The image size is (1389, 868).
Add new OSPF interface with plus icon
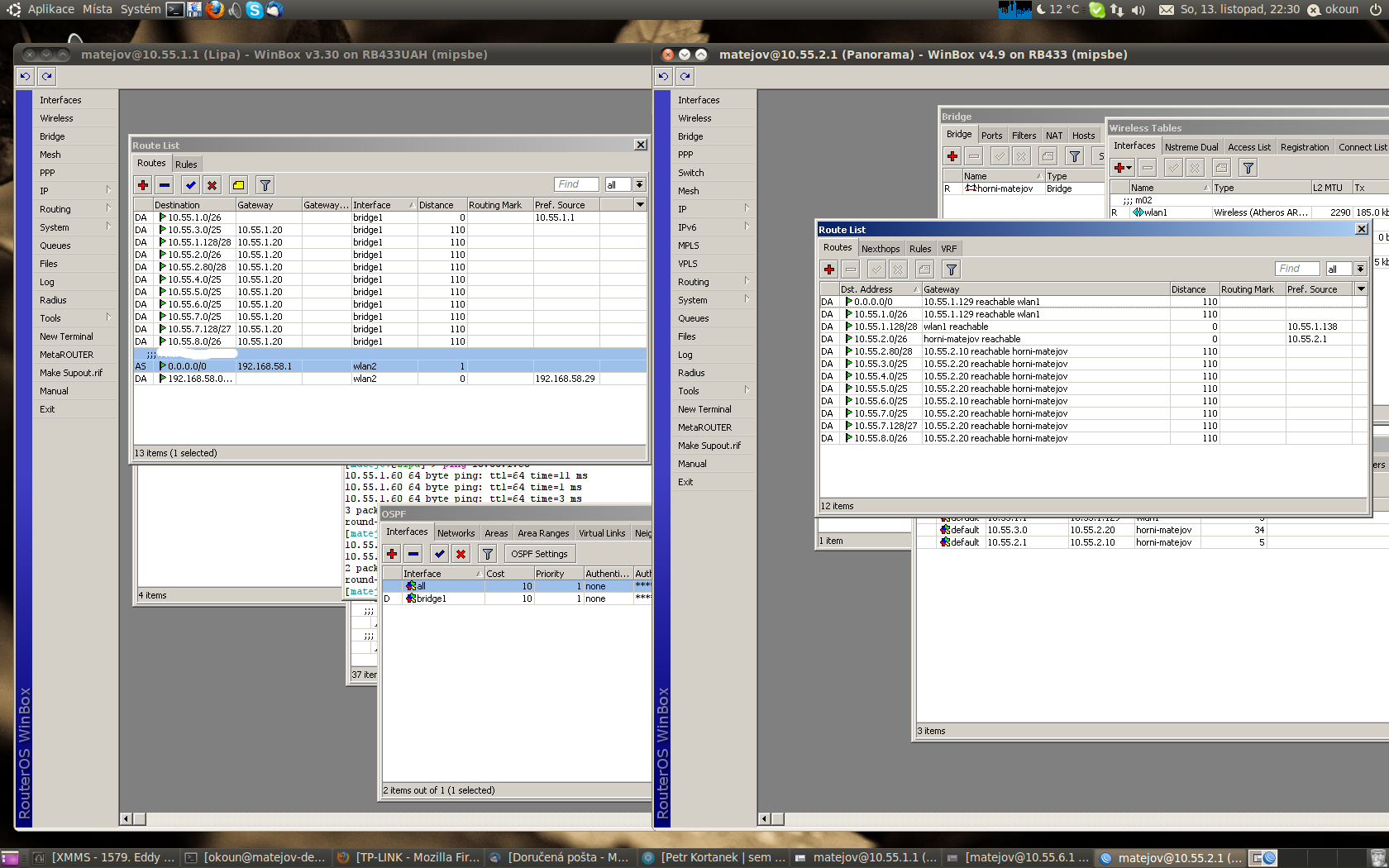(392, 554)
